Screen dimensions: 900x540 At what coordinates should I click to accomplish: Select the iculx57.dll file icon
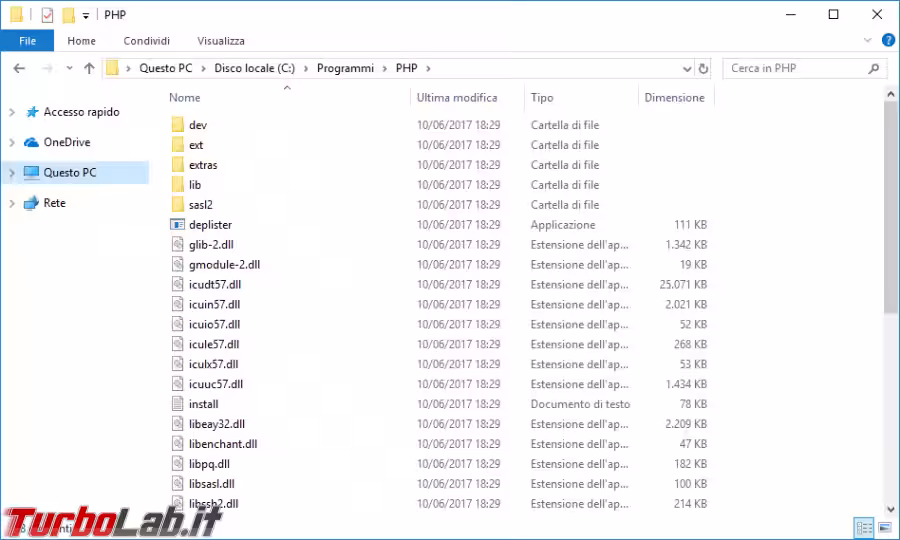point(178,364)
